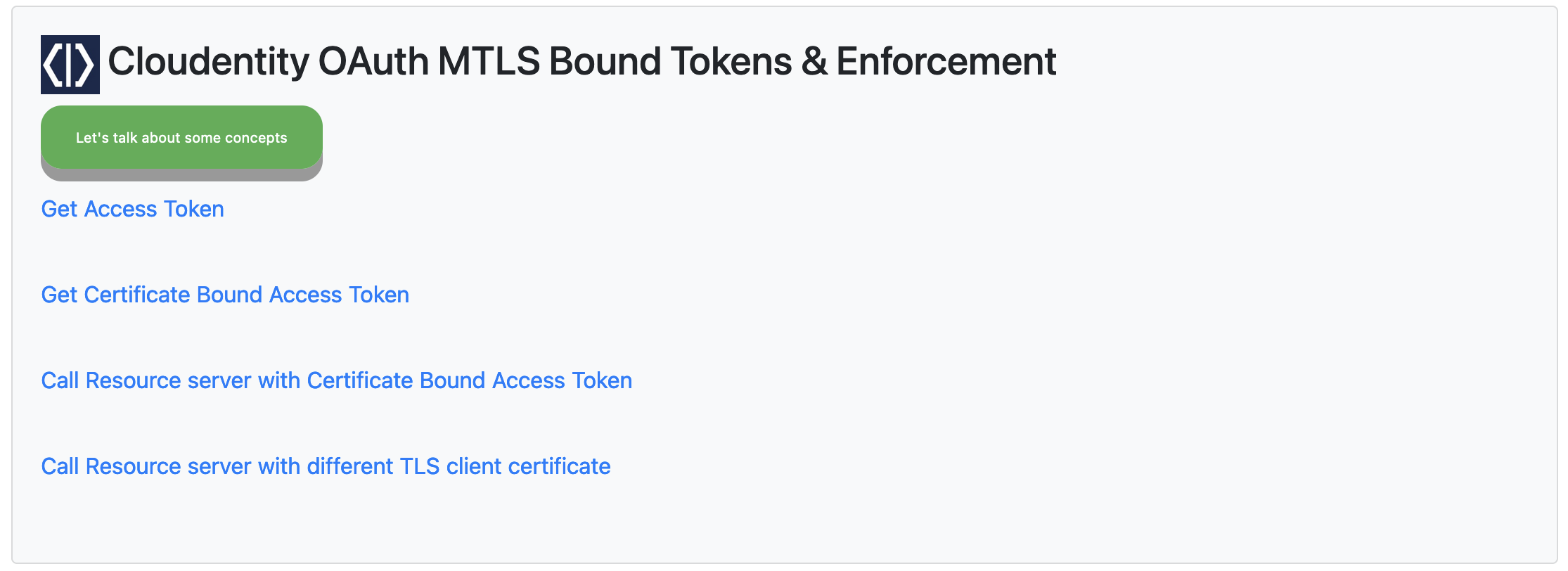The height and width of the screenshot is (571, 1568).
Task: Open Get Certificate Bound Access Token link
Action: coord(225,295)
